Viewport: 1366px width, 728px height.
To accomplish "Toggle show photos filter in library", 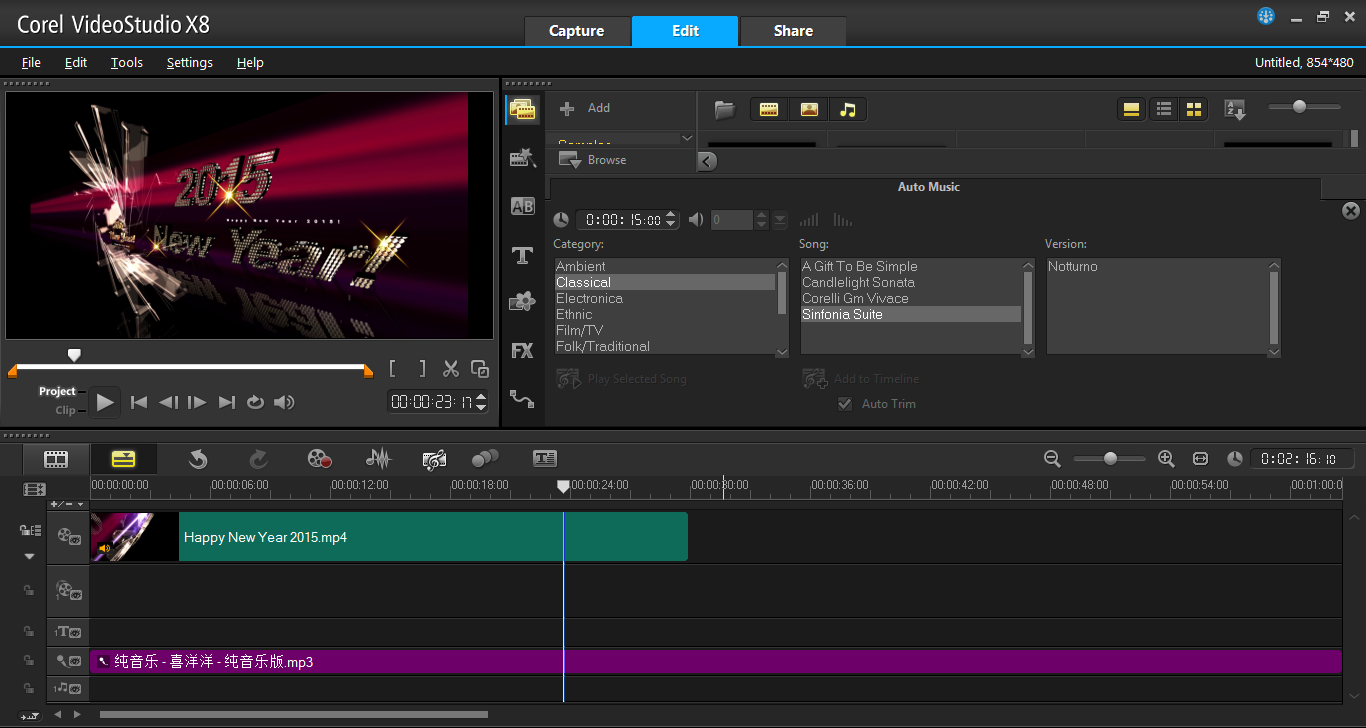I will click(x=809, y=110).
